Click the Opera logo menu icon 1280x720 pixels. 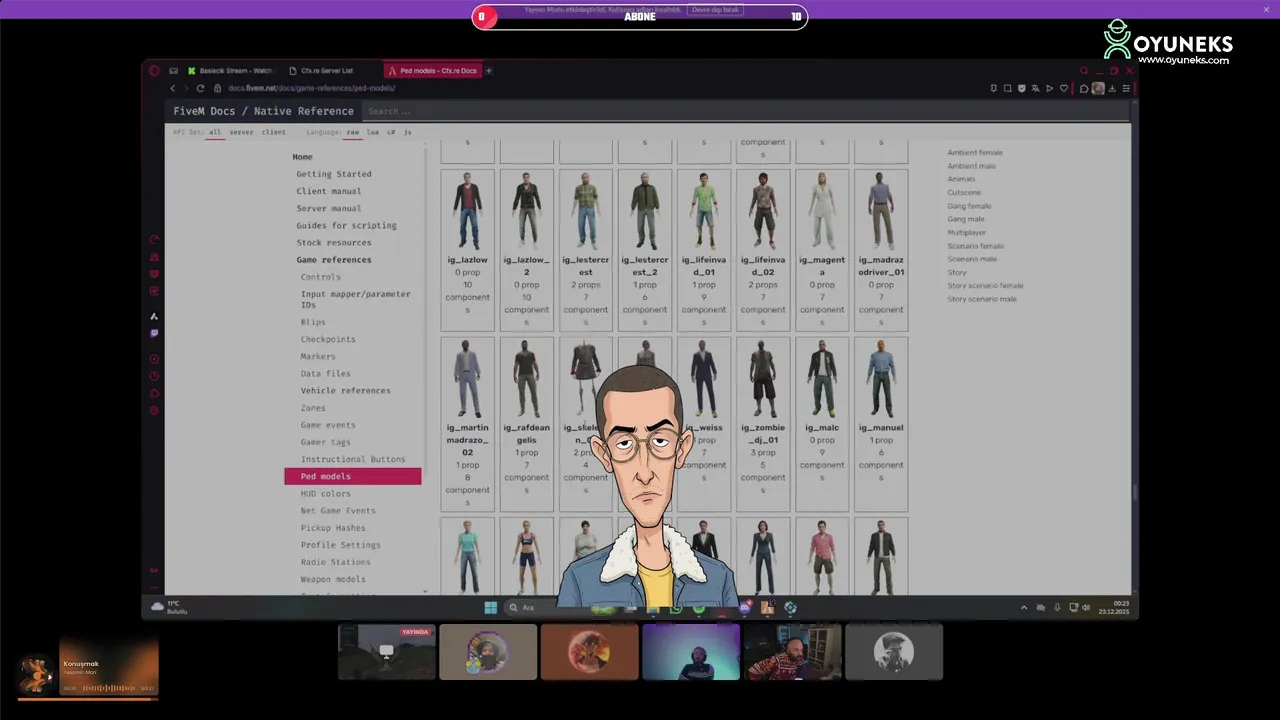click(154, 71)
